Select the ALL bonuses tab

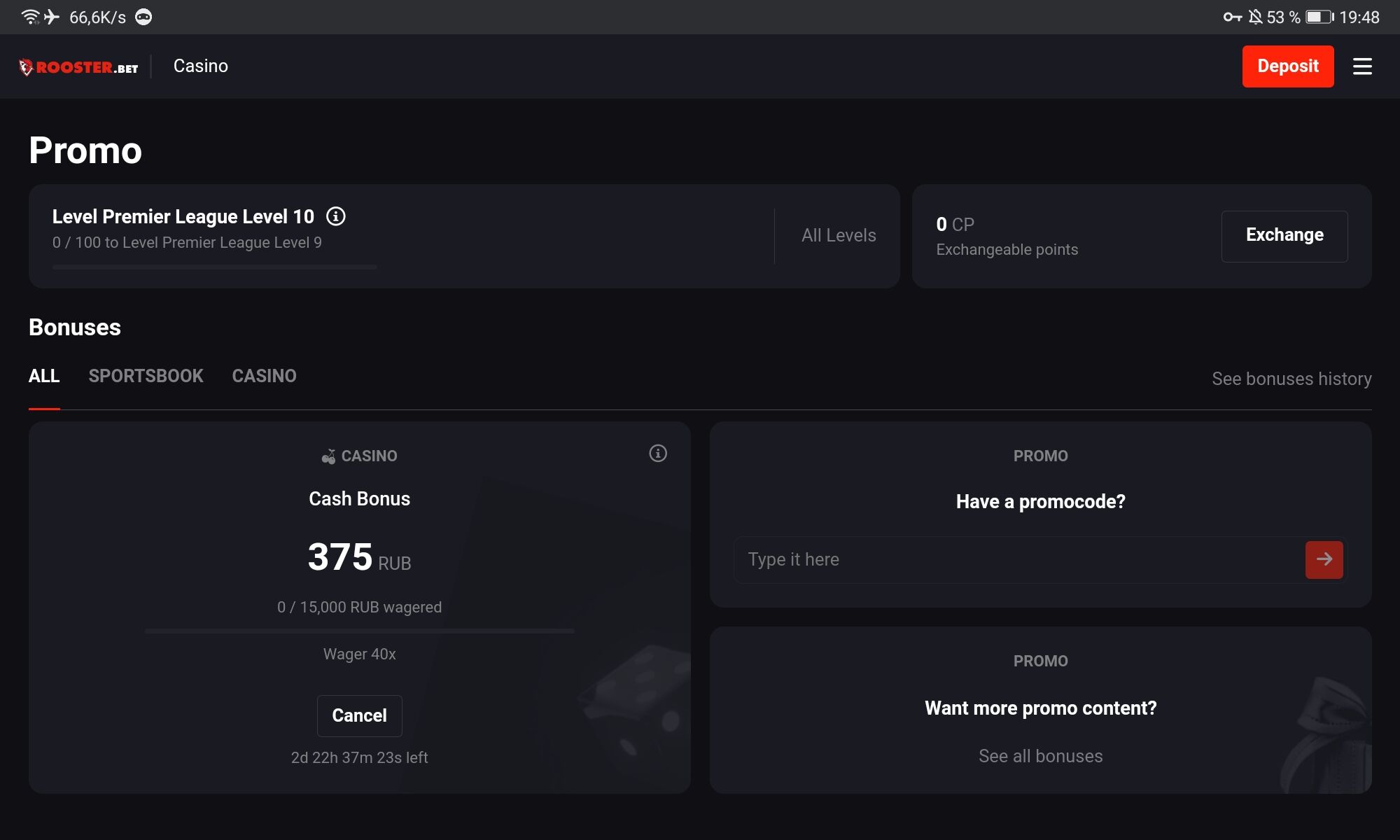point(44,376)
